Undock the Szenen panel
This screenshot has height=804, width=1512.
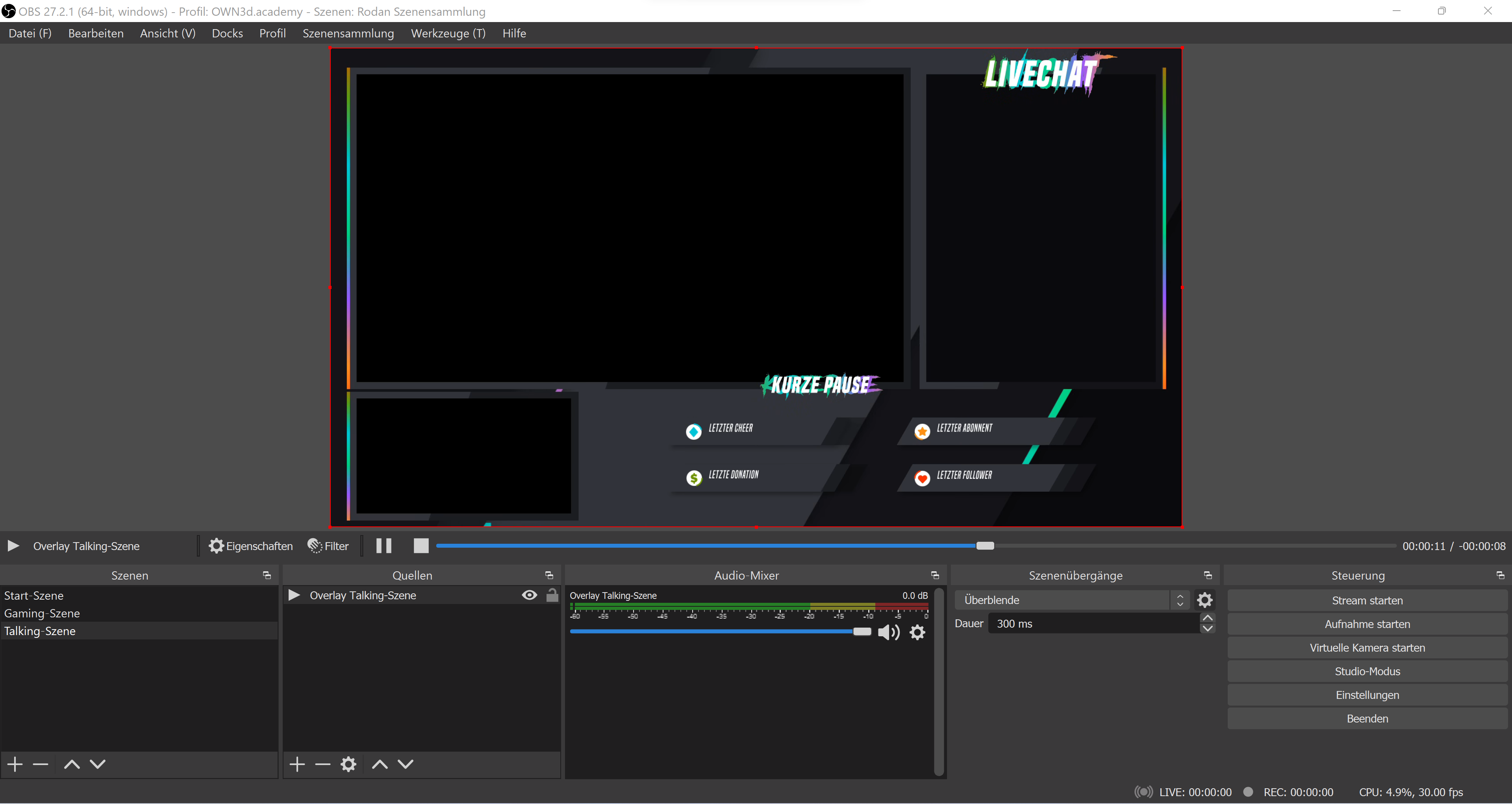tap(267, 575)
